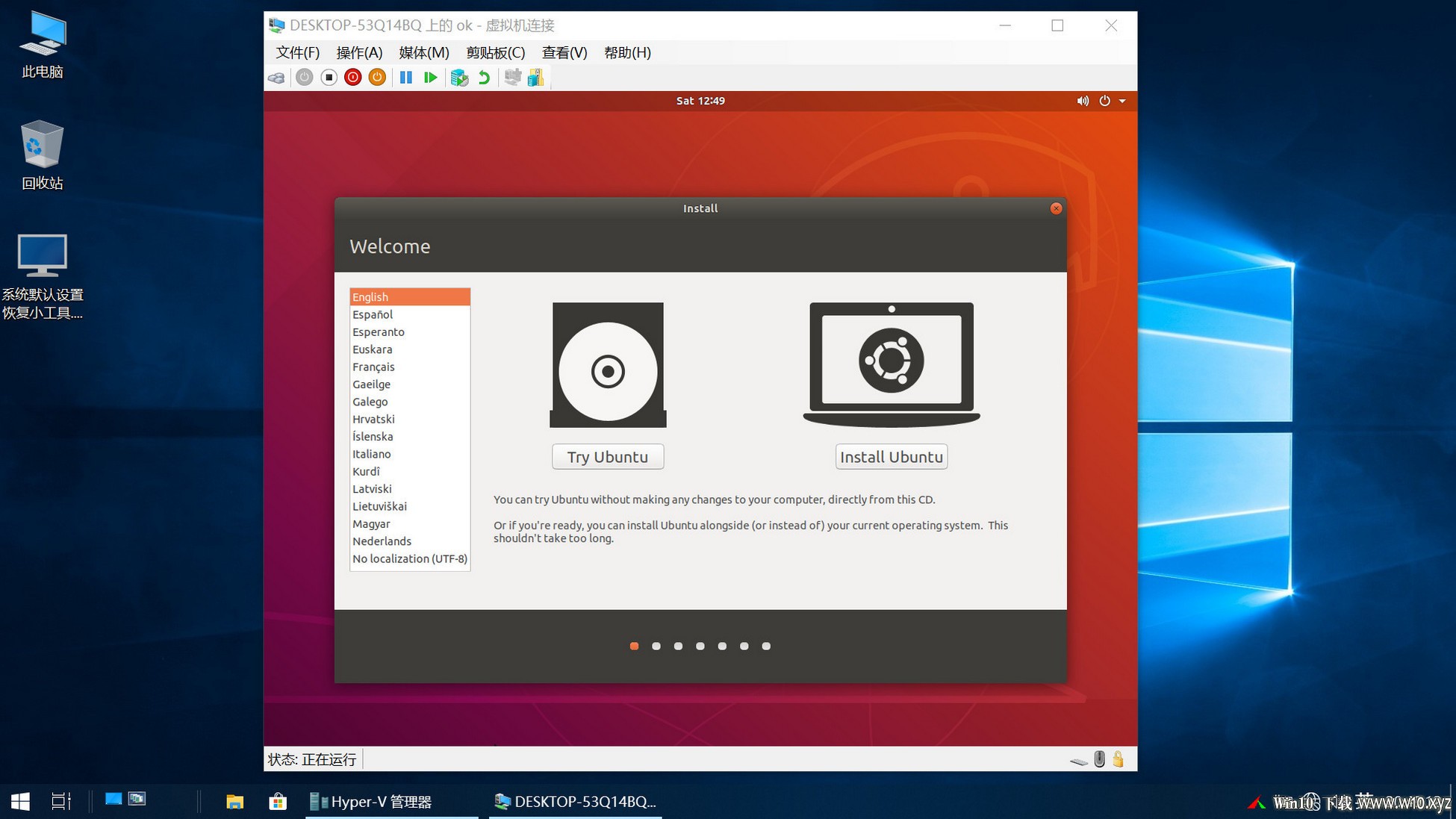Image resolution: width=1456 pixels, height=819 pixels.
Task: Open the 剪贴板(C) menu
Action: pyautogui.click(x=496, y=53)
